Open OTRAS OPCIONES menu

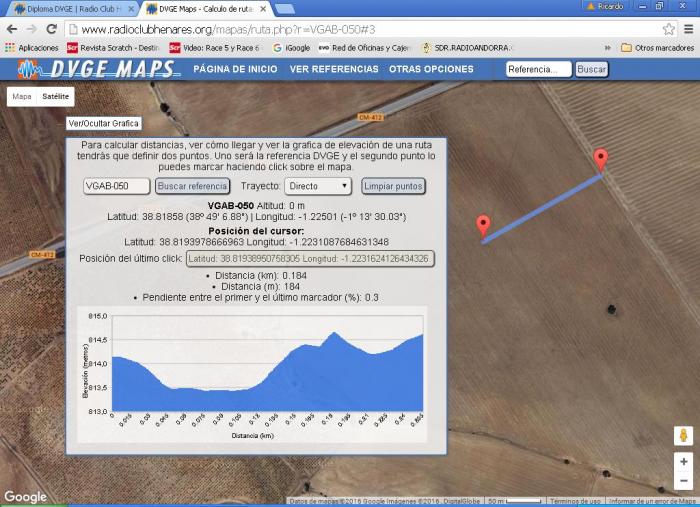[431, 69]
